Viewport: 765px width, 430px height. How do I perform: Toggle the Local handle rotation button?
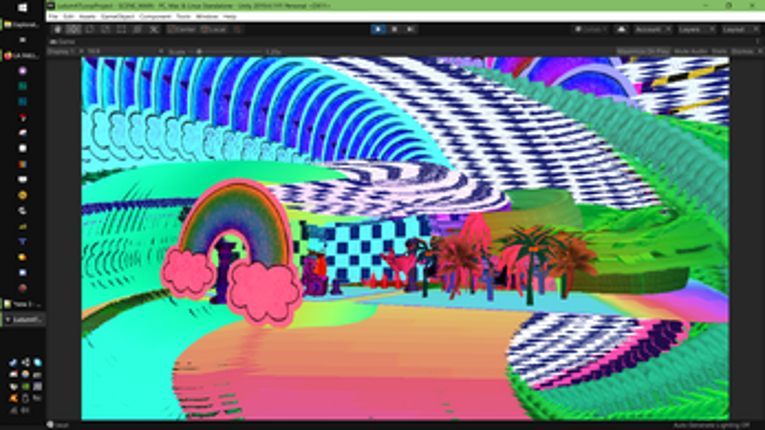[213, 29]
